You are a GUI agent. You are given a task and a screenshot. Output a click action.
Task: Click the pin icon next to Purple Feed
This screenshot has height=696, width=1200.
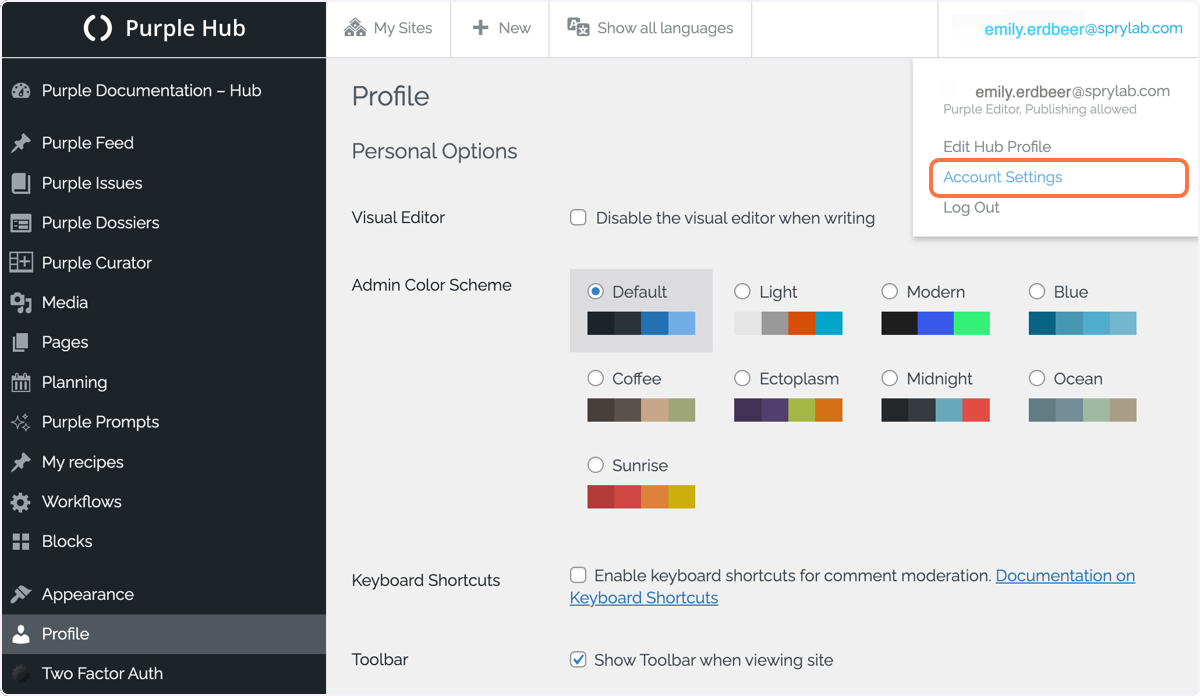click(21, 143)
